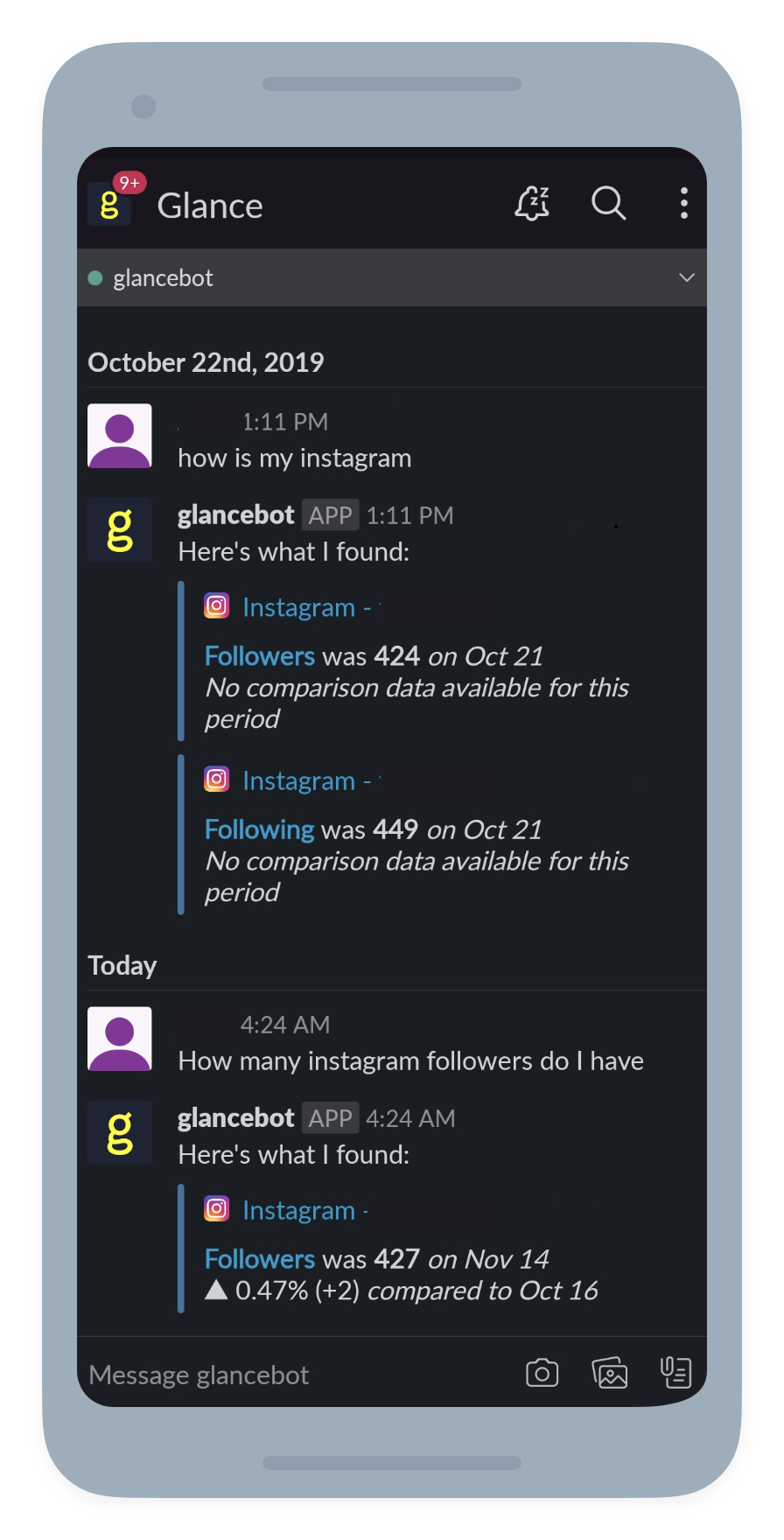This screenshot has width=784, height=1540.
Task: Click the APP badge next to glancebot
Action: tap(330, 514)
